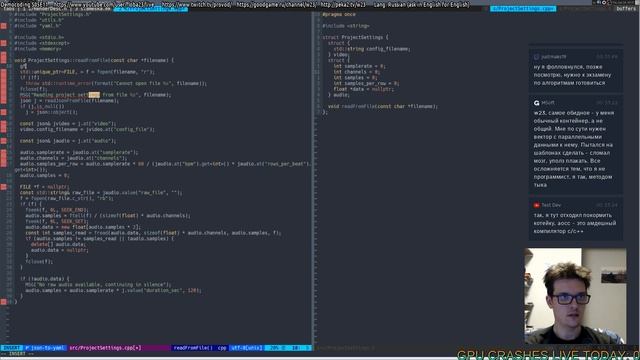Image resolution: width=640 pixels, height=360 pixels.
Task: Click the G avatar icon in chat
Action: tap(536, 103)
